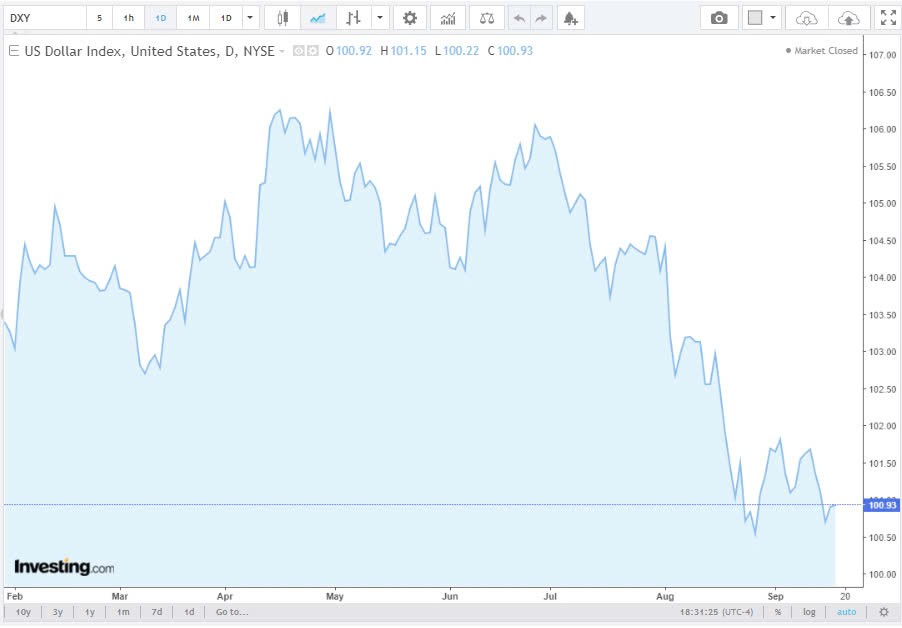Open the chart settings gear

click(x=409, y=17)
